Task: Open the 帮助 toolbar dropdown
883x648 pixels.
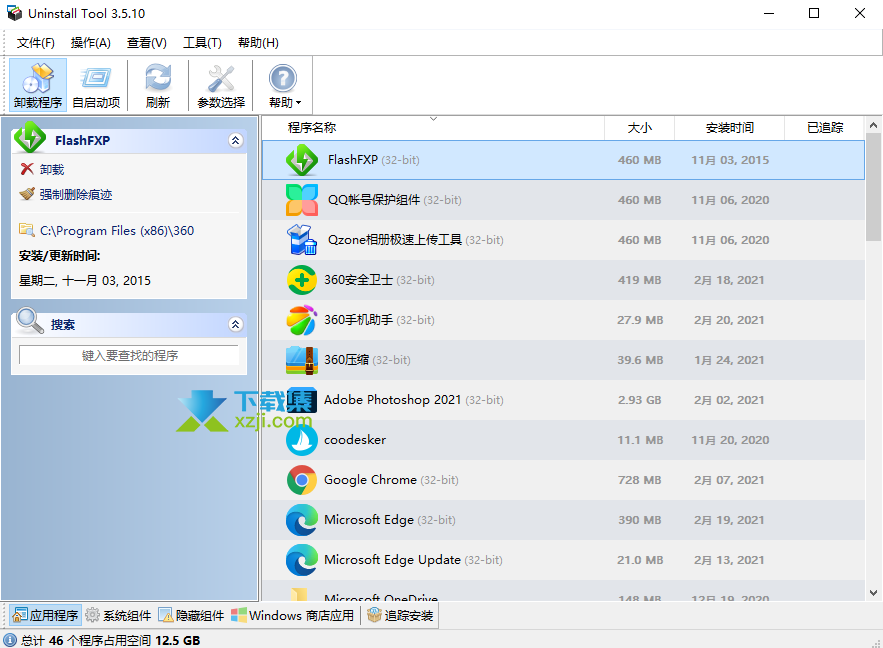Action: point(284,85)
